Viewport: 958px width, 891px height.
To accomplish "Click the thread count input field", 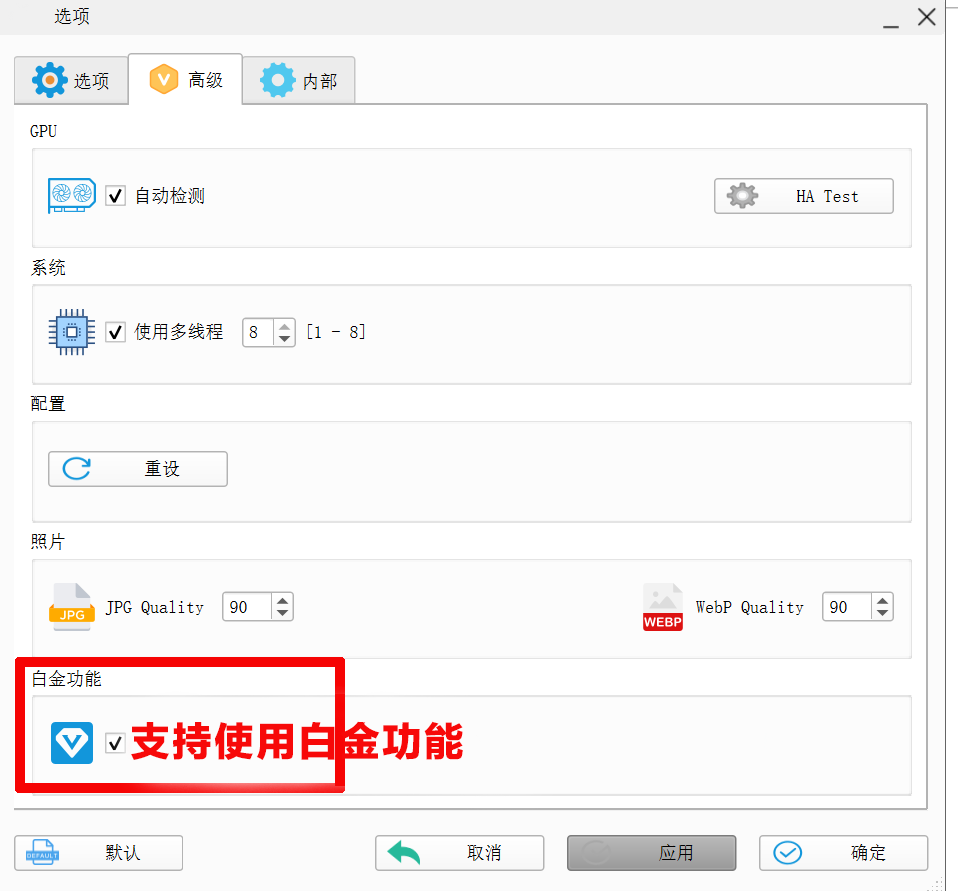I will (258, 332).
